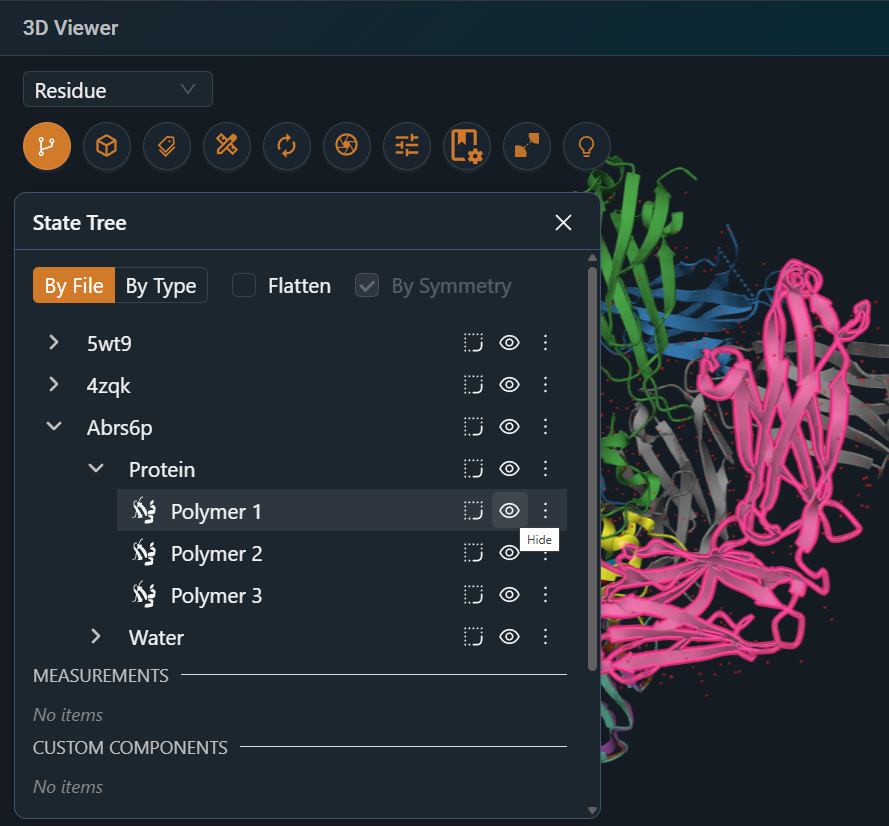Viewport: 889px width, 826px height.
Task: Click the circular arrows refresh icon
Action: click(x=287, y=147)
